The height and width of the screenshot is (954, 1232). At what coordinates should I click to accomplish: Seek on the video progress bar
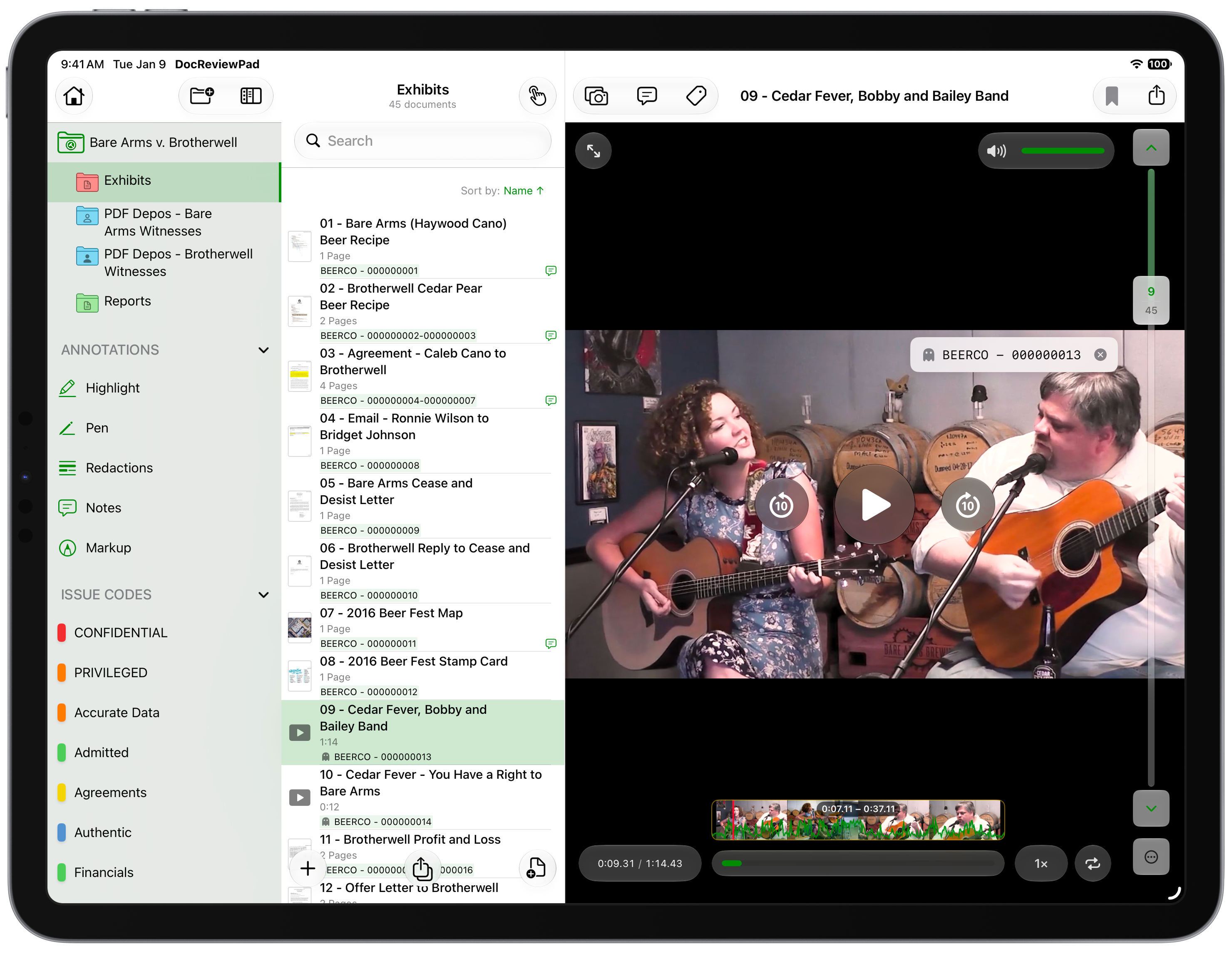[857, 863]
